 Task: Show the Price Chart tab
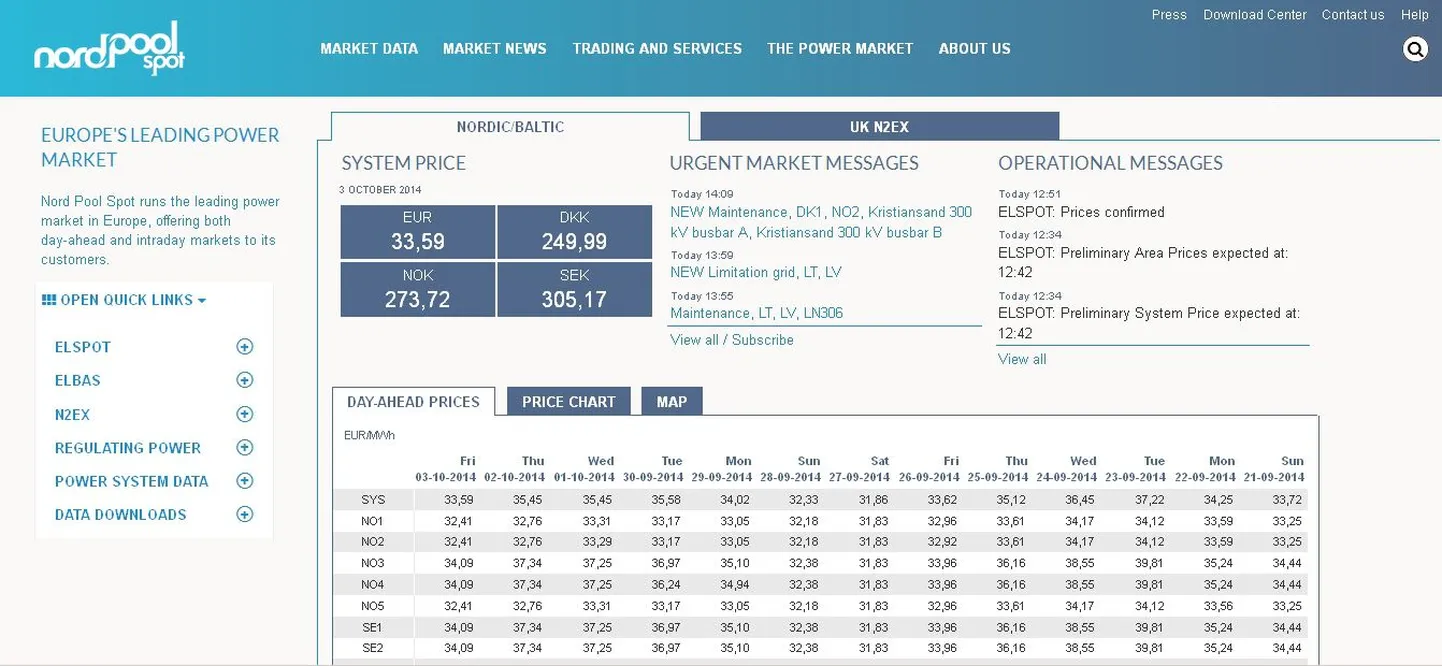coord(569,401)
